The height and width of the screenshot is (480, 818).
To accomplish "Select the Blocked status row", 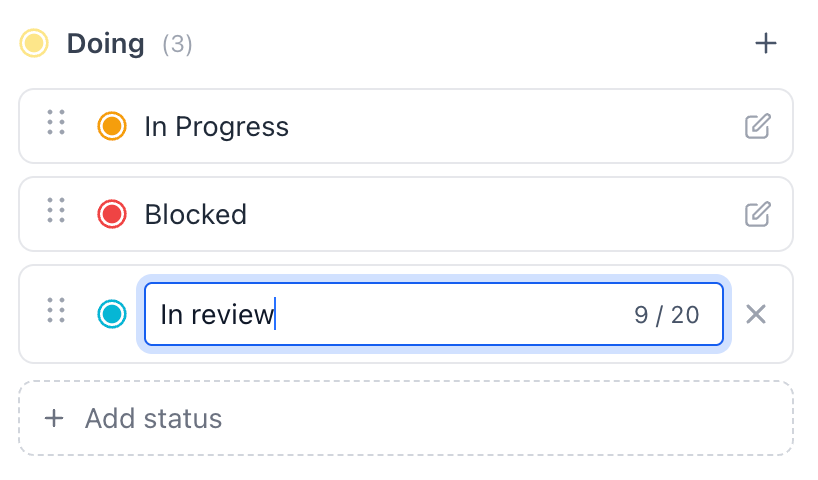I will [x=406, y=214].
